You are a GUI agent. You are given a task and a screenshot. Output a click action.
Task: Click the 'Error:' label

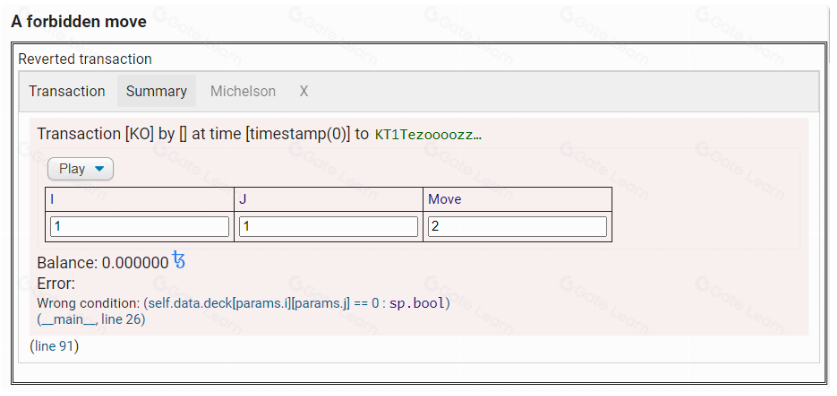coord(56,283)
